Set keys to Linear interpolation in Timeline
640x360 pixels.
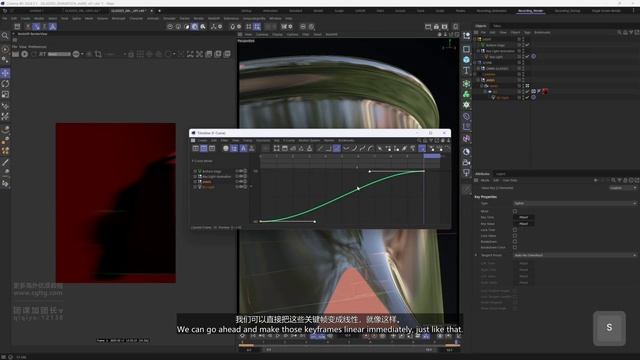click(320, 148)
